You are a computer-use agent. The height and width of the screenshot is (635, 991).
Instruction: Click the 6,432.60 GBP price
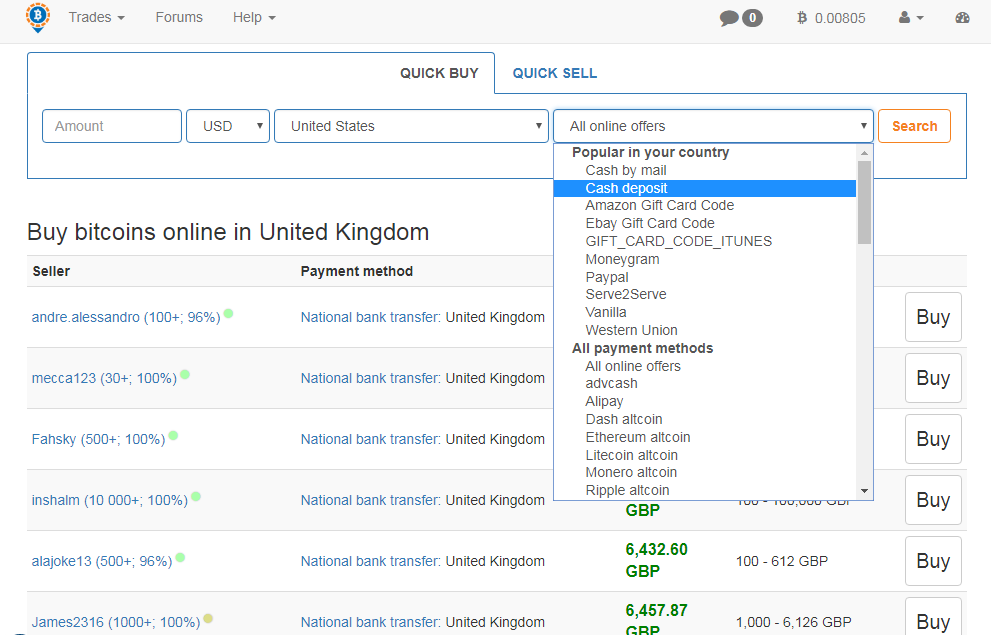tap(657, 560)
